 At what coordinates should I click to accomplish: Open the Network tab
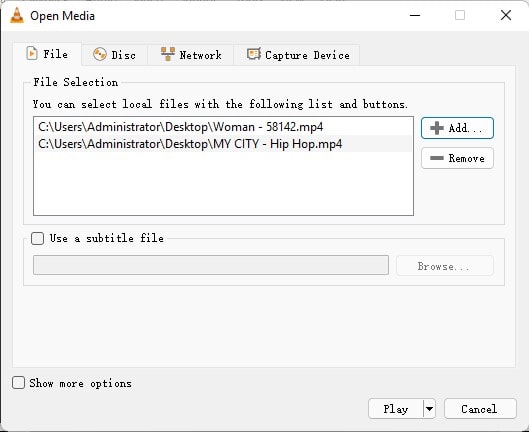191,55
